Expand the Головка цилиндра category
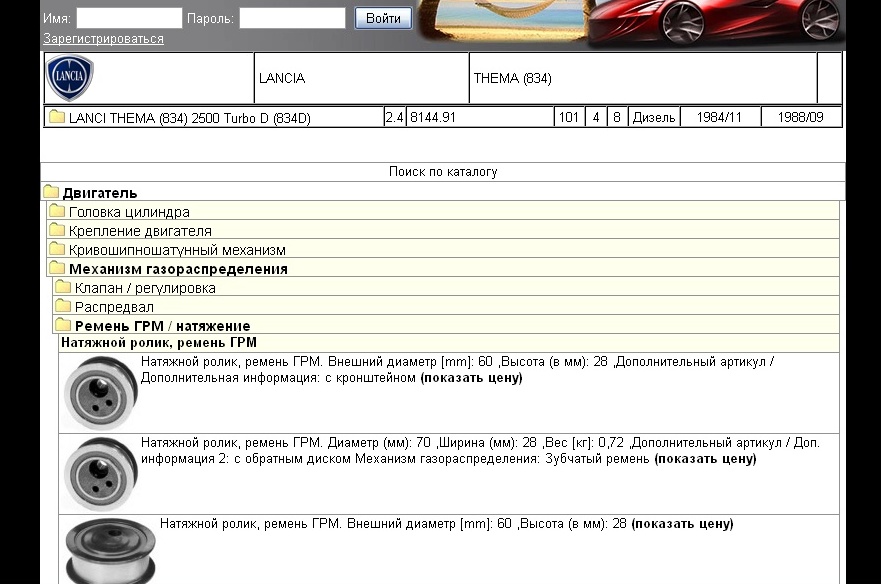This screenshot has width=881, height=584. pyautogui.click(x=129, y=212)
